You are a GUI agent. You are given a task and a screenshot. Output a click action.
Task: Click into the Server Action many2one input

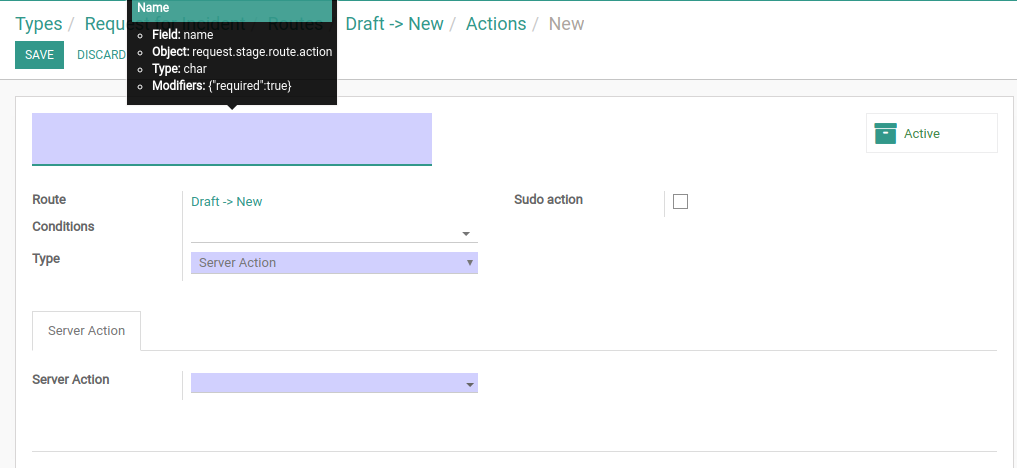tap(326, 382)
